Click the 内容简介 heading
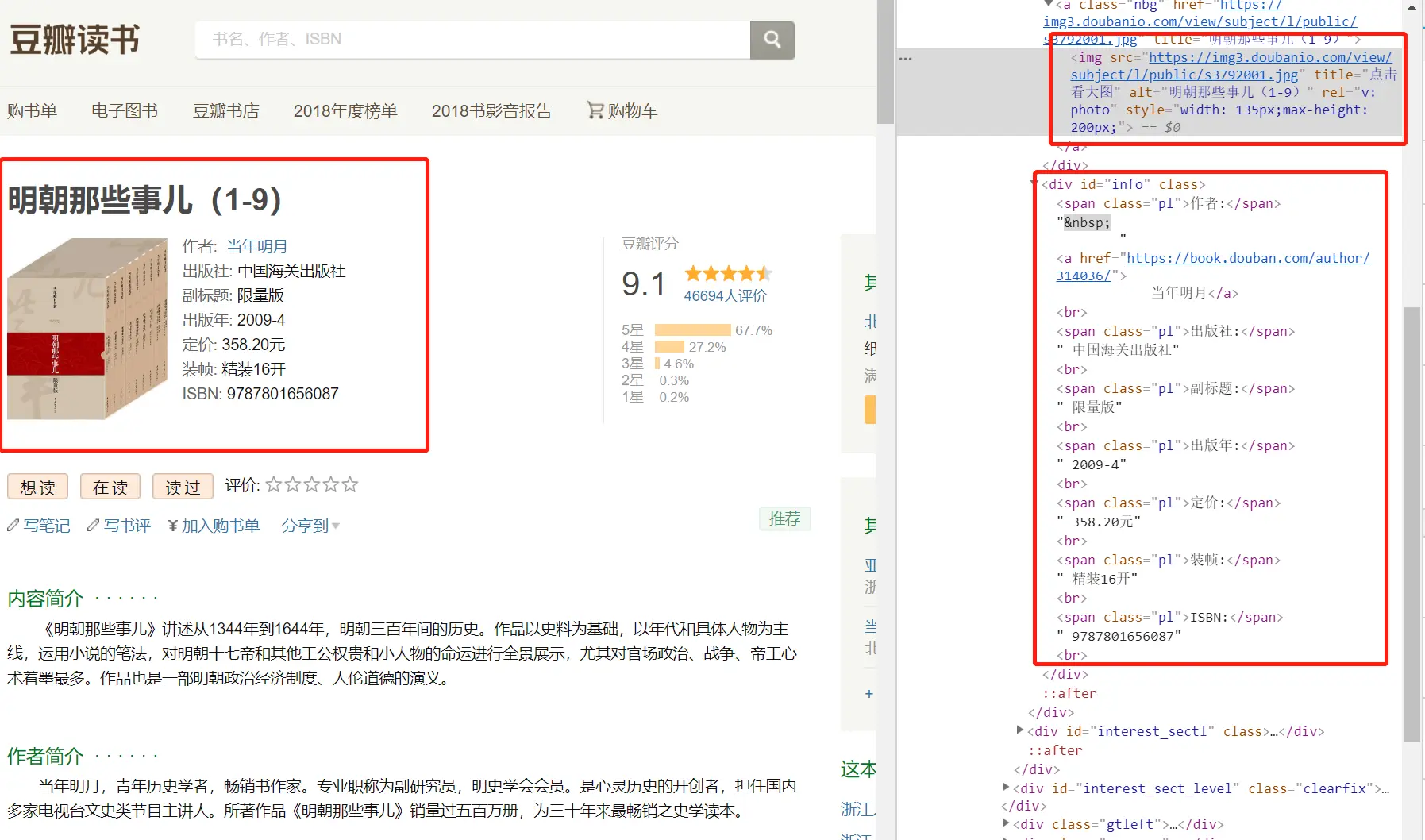The height and width of the screenshot is (840, 1425). pyautogui.click(x=45, y=598)
